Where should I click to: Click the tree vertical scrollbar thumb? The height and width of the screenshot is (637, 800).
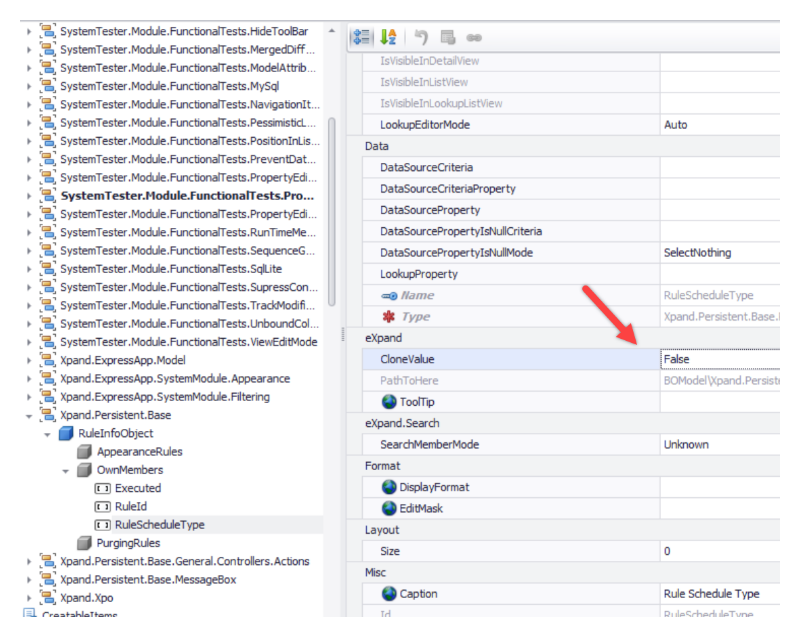[332, 212]
